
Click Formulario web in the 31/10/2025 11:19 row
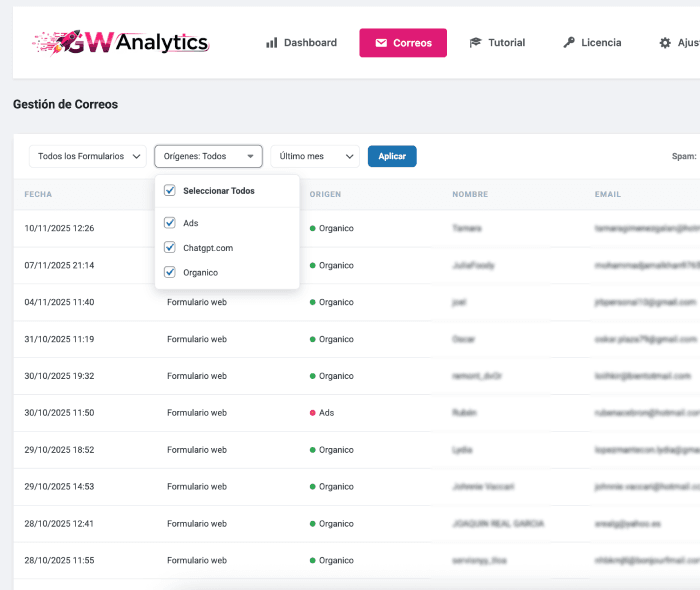(197, 339)
